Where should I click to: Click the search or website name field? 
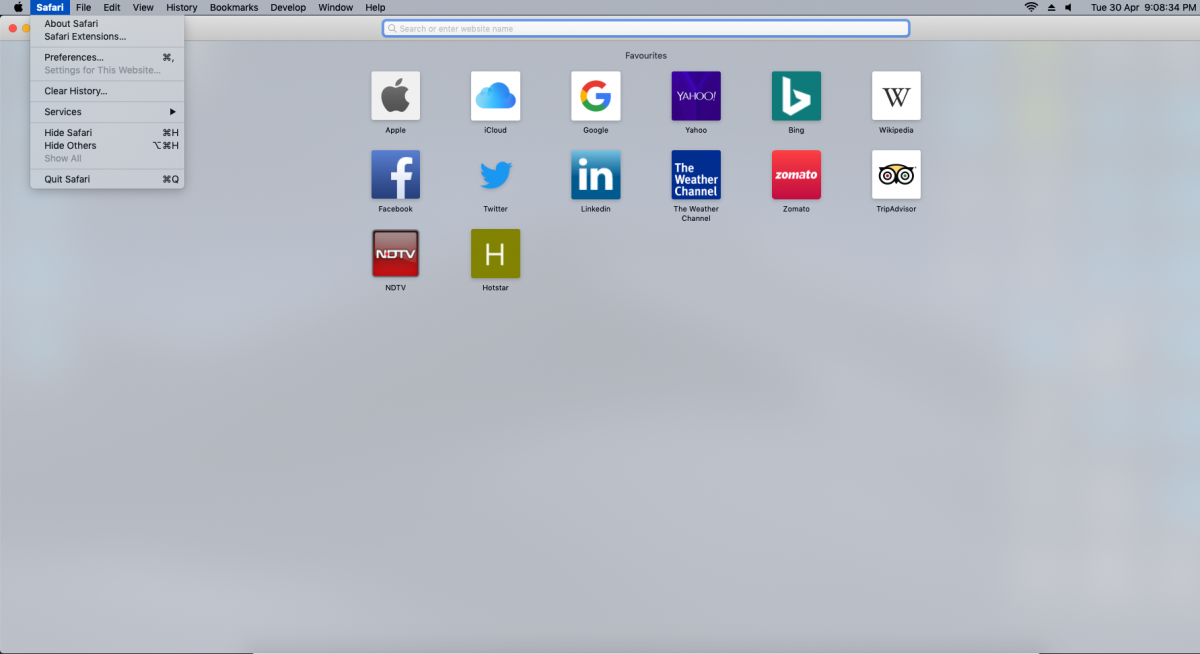click(x=646, y=29)
